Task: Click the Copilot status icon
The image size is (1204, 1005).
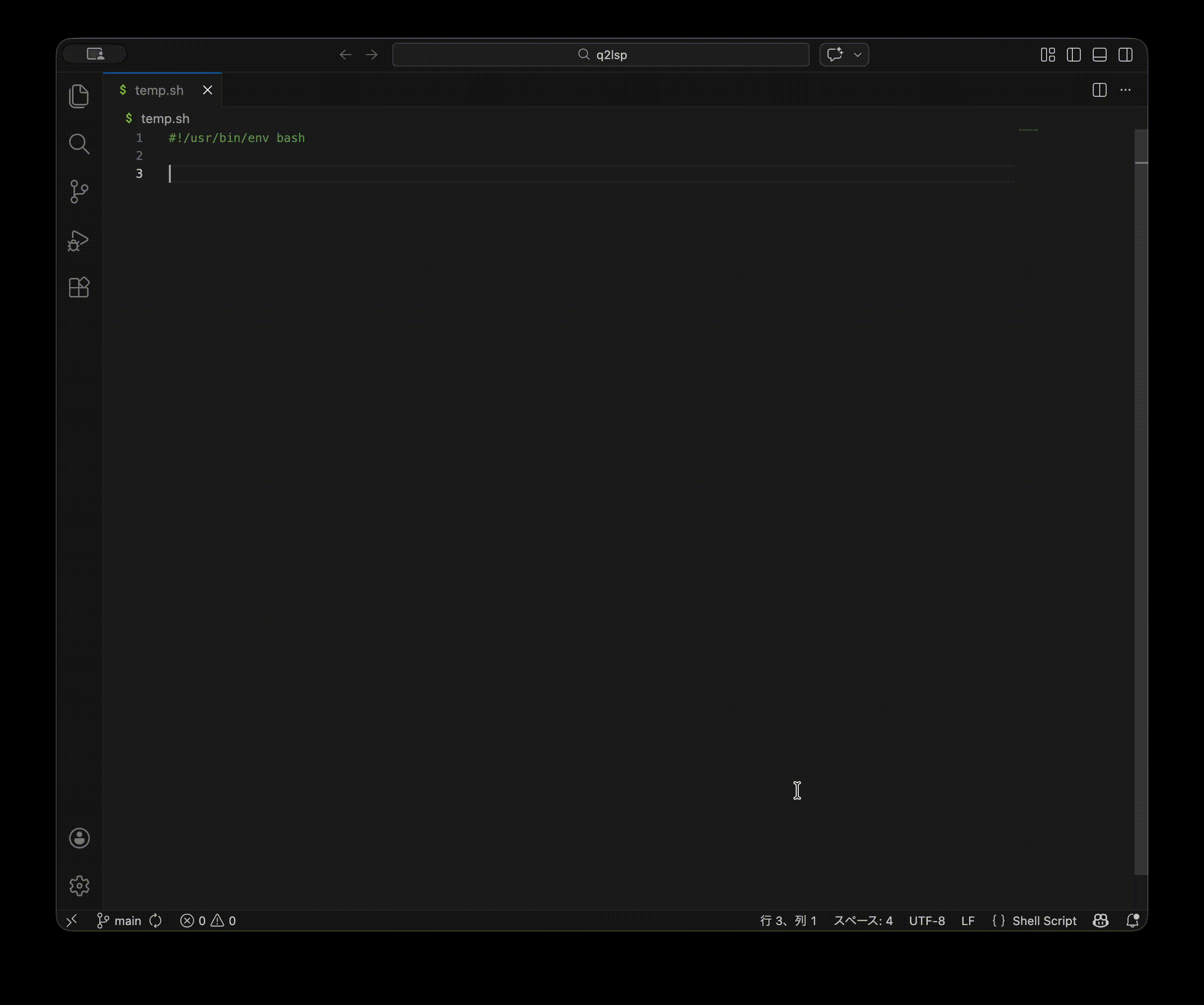Action: click(1100, 921)
